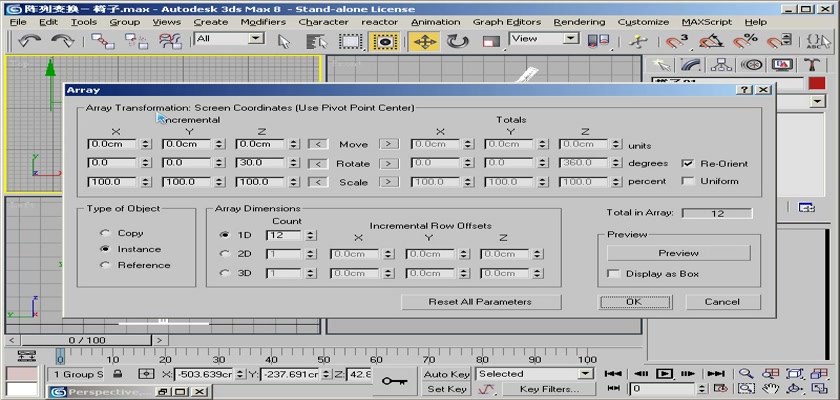Open the MAXScript menu
840x400 pixels.
tap(707, 22)
